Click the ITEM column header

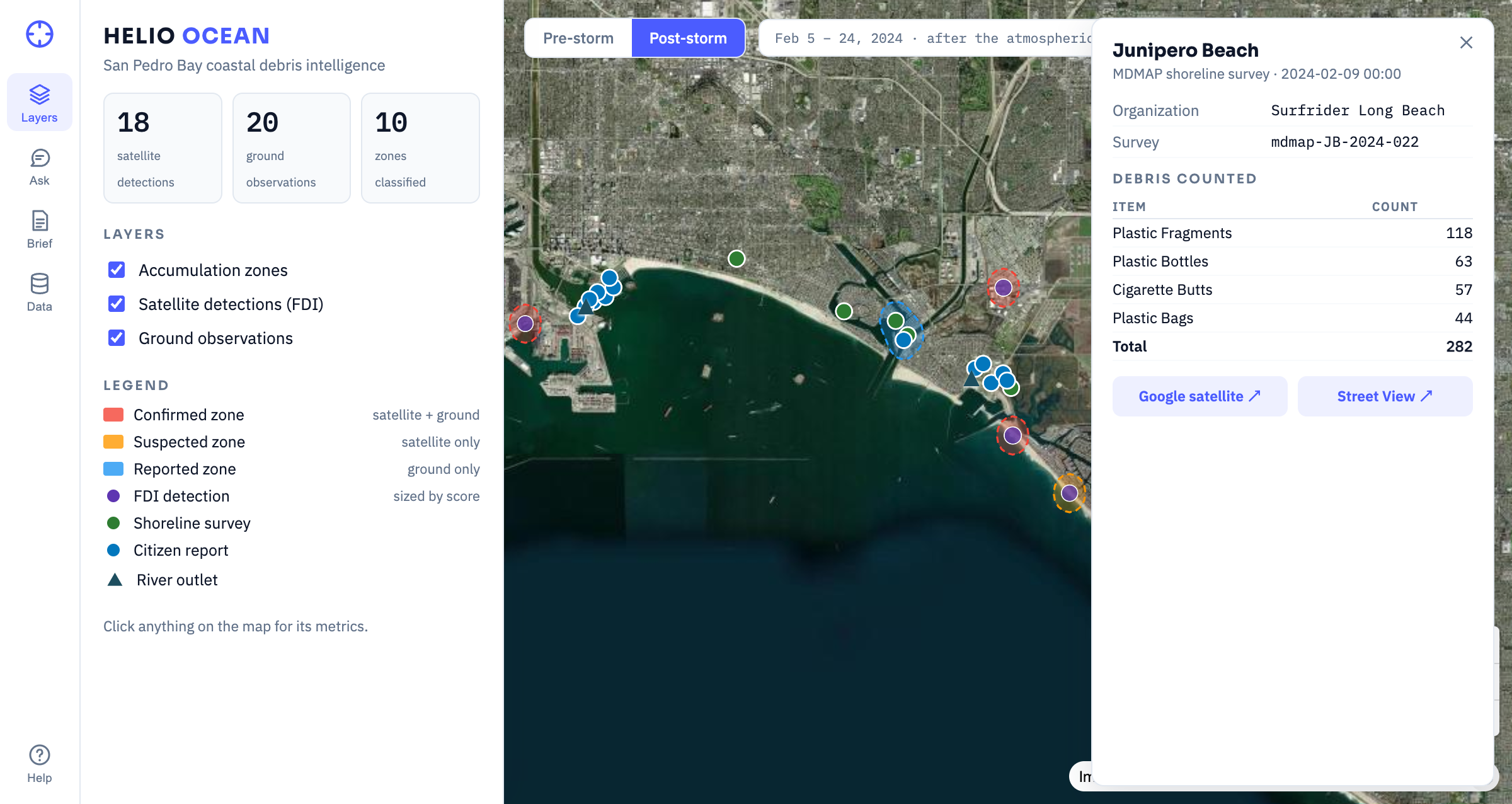(x=1129, y=207)
